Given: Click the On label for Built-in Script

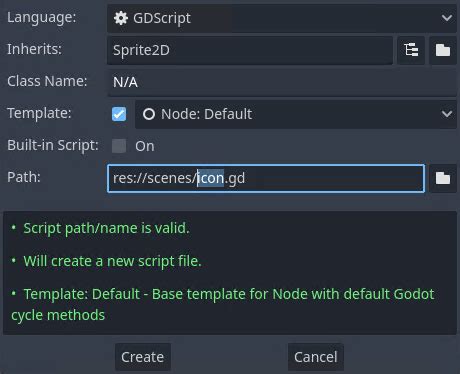Looking at the screenshot, I should 145,146.
